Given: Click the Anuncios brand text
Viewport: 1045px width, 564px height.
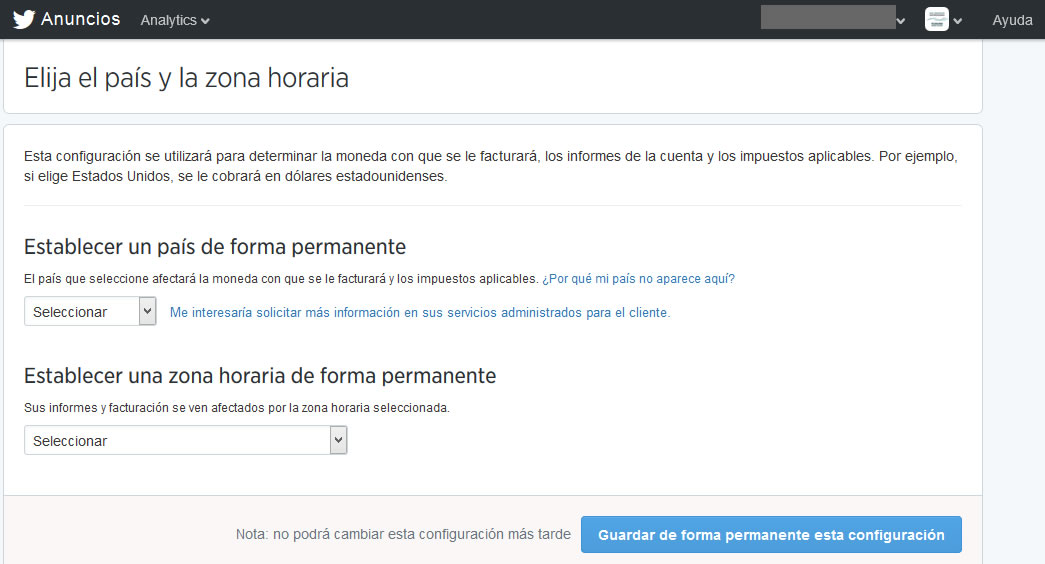Looking at the screenshot, I should [80, 19].
